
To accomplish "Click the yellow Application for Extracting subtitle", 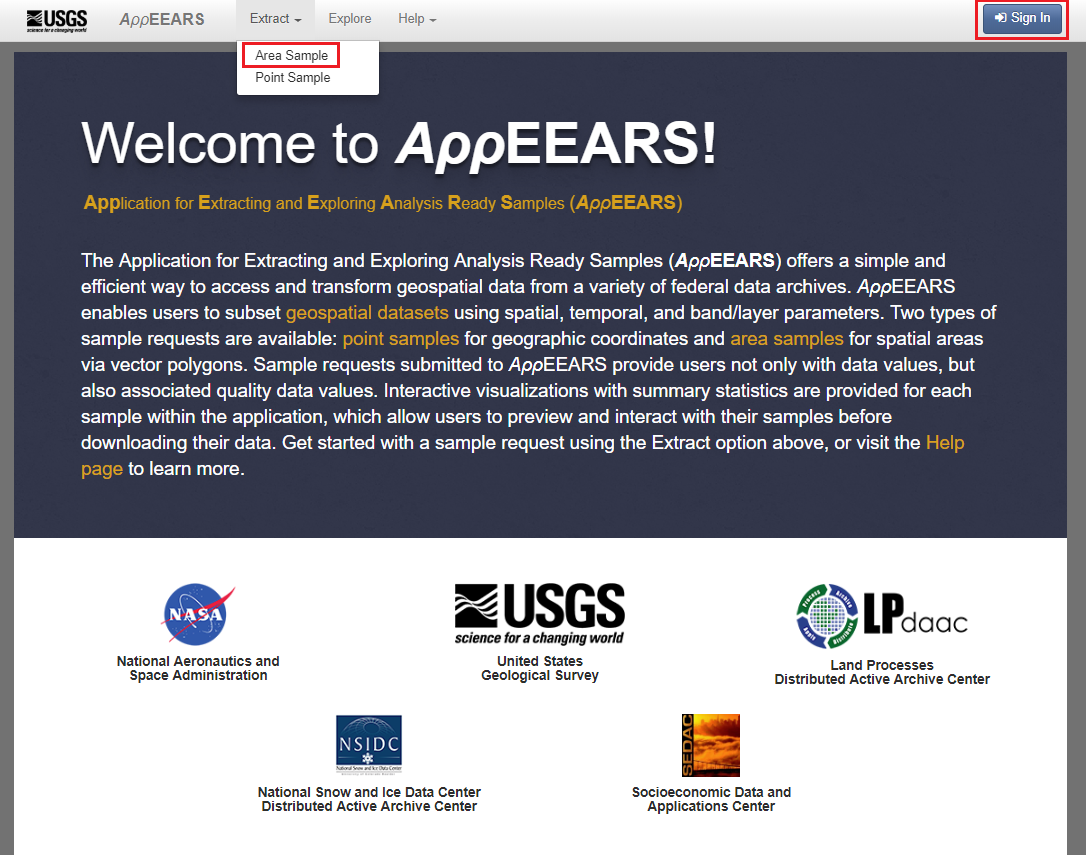I will pyautogui.click(x=383, y=203).
